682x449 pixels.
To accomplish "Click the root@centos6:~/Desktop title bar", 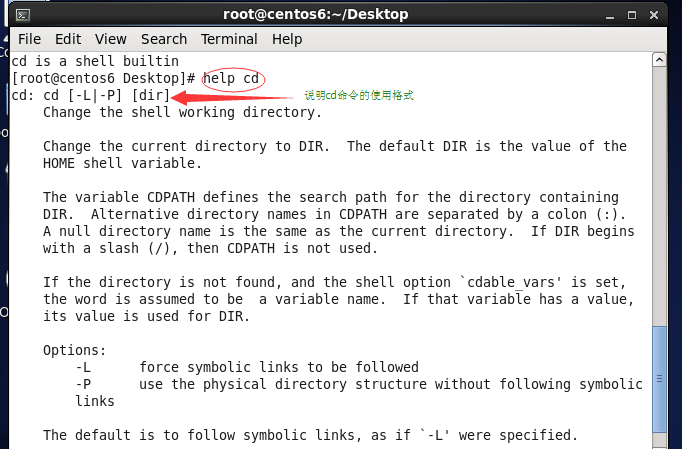I will point(315,14).
